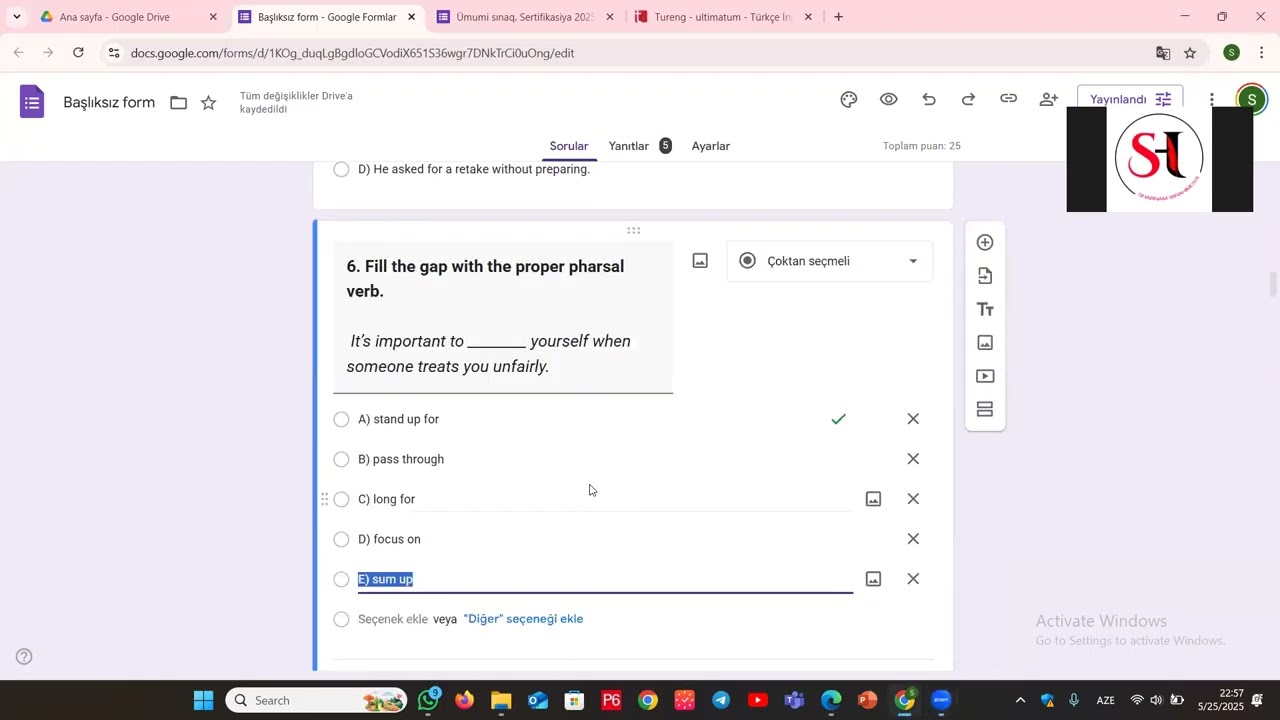This screenshot has width=1280, height=720.
Task: Open the Çoktan seçmeli question type dropdown
Action: [x=830, y=261]
